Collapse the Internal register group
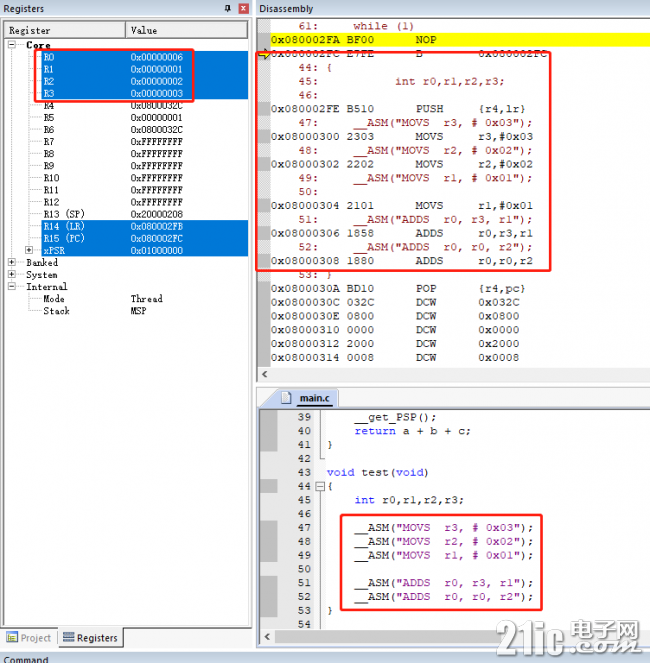This screenshot has width=650, height=663. point(12,286)
